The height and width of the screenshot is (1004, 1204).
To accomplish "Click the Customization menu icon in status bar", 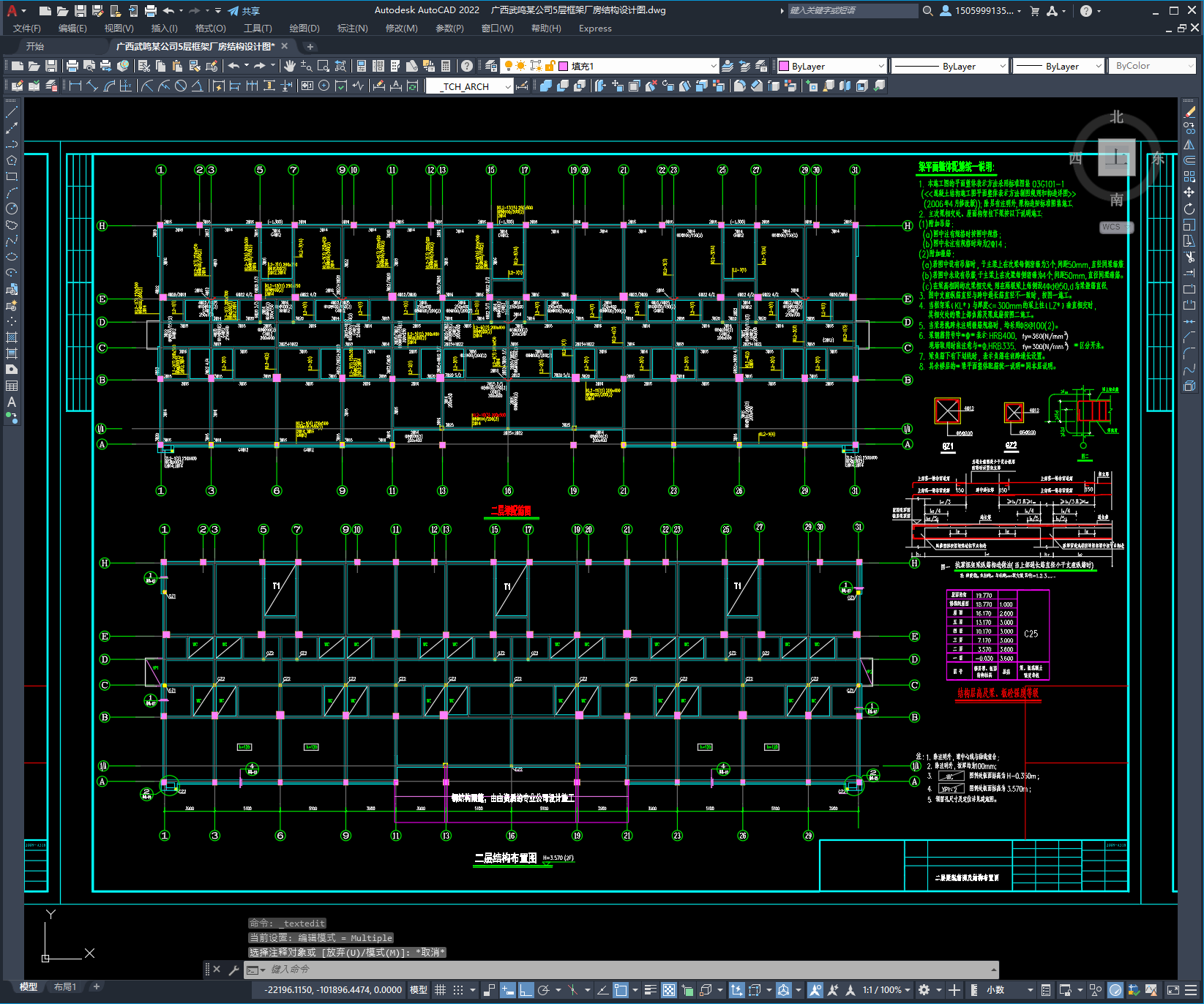I will [1191, 990].
